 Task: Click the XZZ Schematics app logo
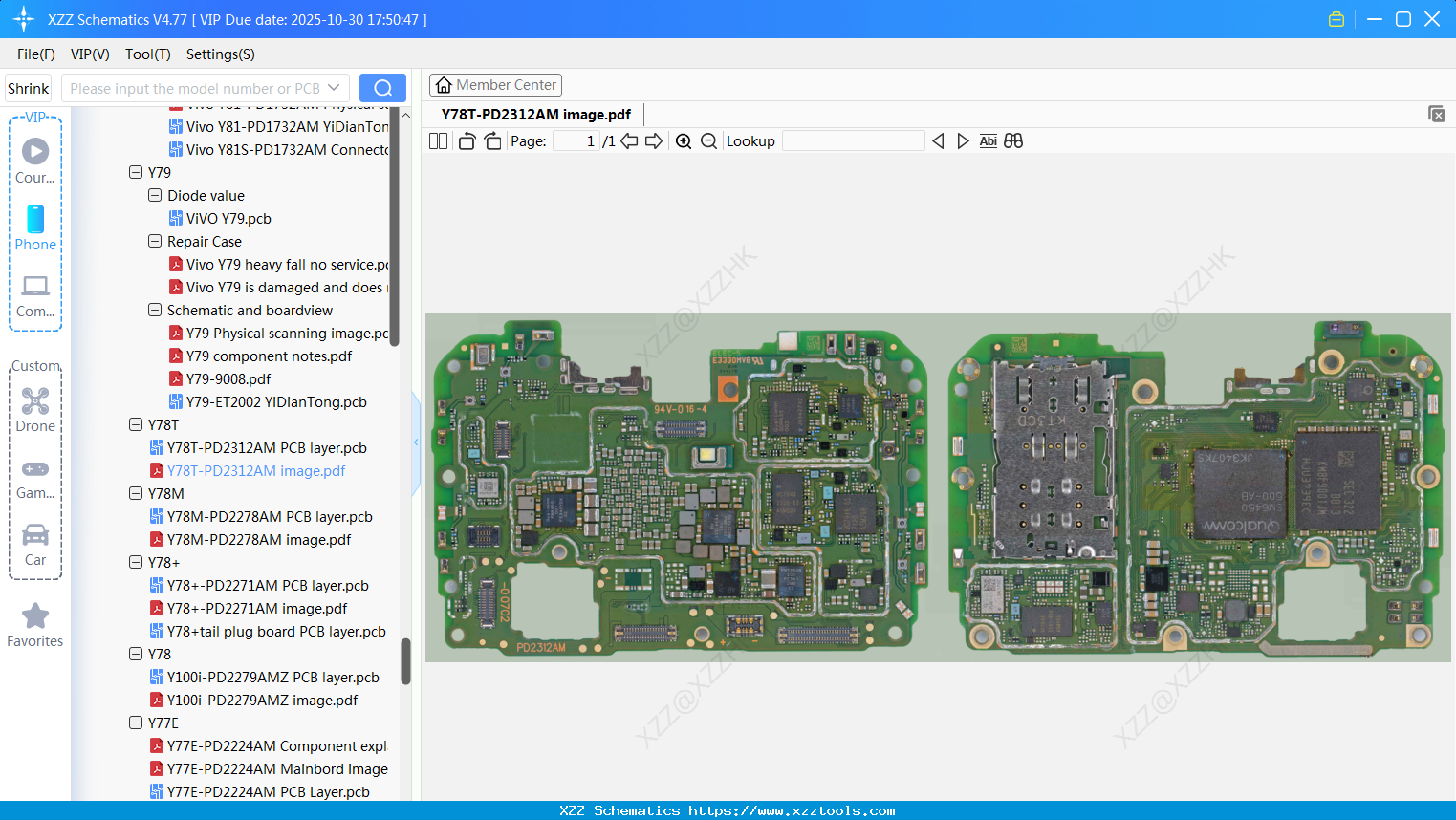[24, 19]
